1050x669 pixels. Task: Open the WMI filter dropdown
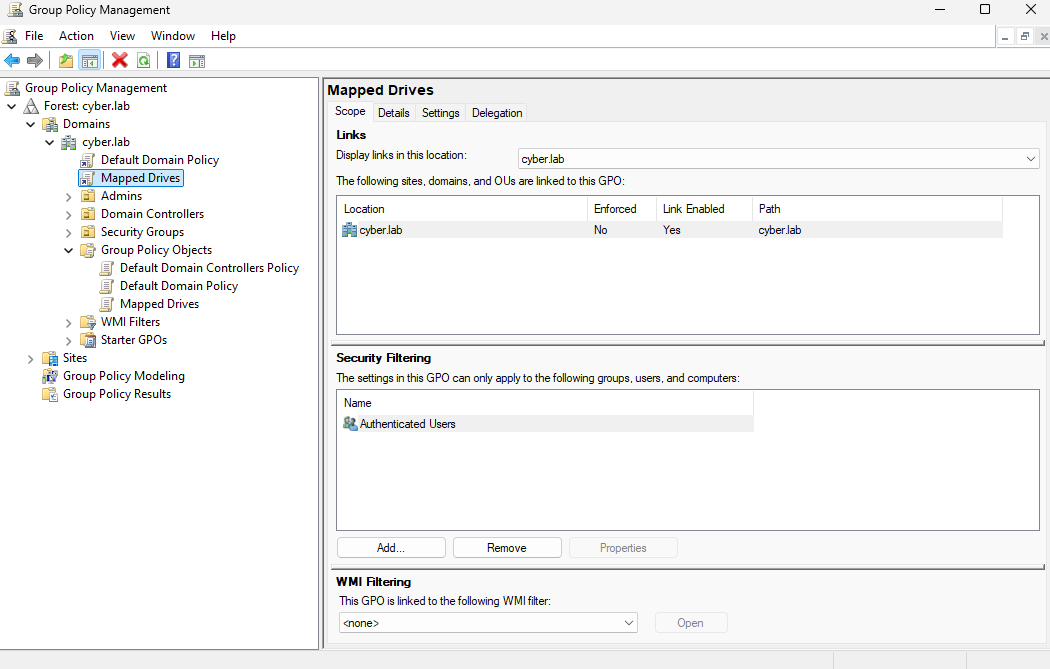[629, 623]
